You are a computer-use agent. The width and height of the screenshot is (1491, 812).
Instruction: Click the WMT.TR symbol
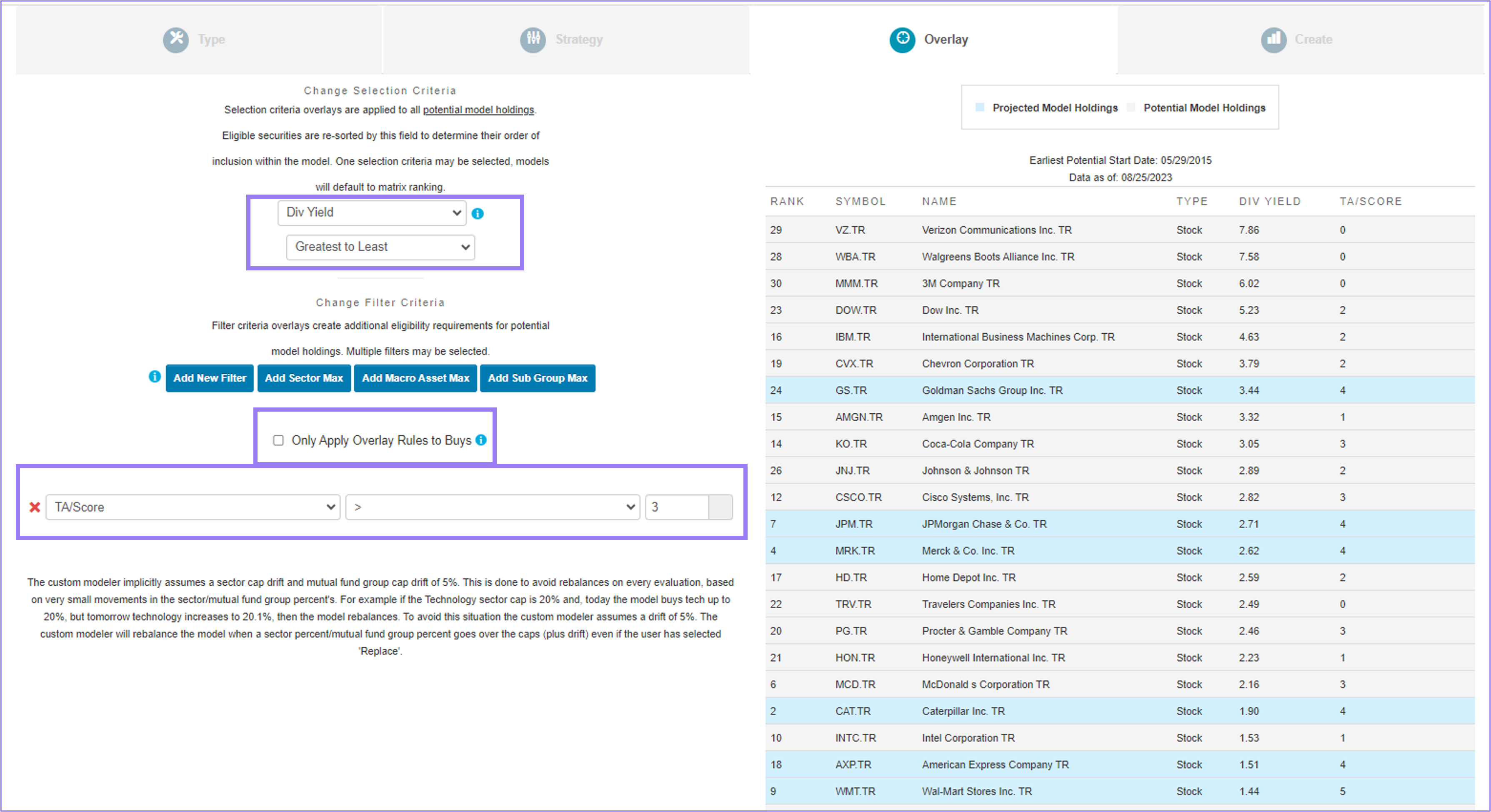(855, 791)
